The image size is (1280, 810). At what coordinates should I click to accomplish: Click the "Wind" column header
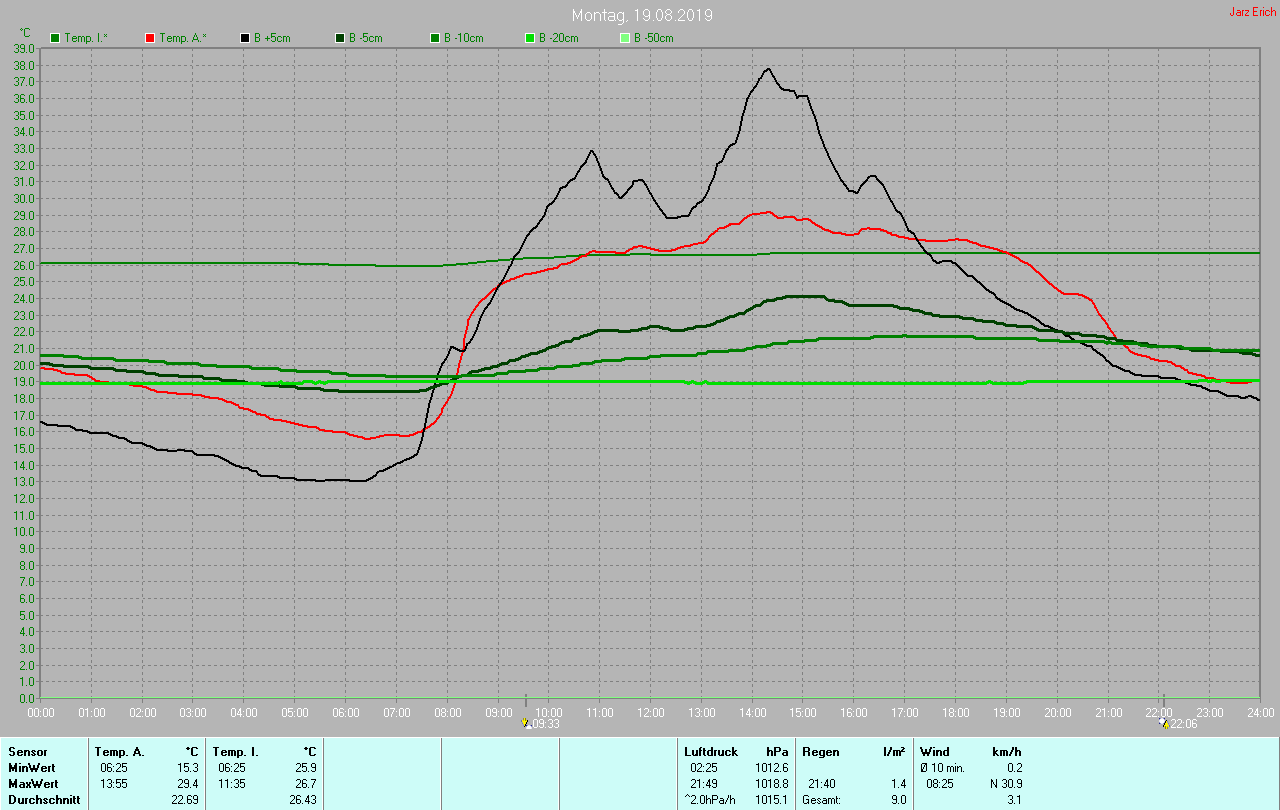[935, 752]
